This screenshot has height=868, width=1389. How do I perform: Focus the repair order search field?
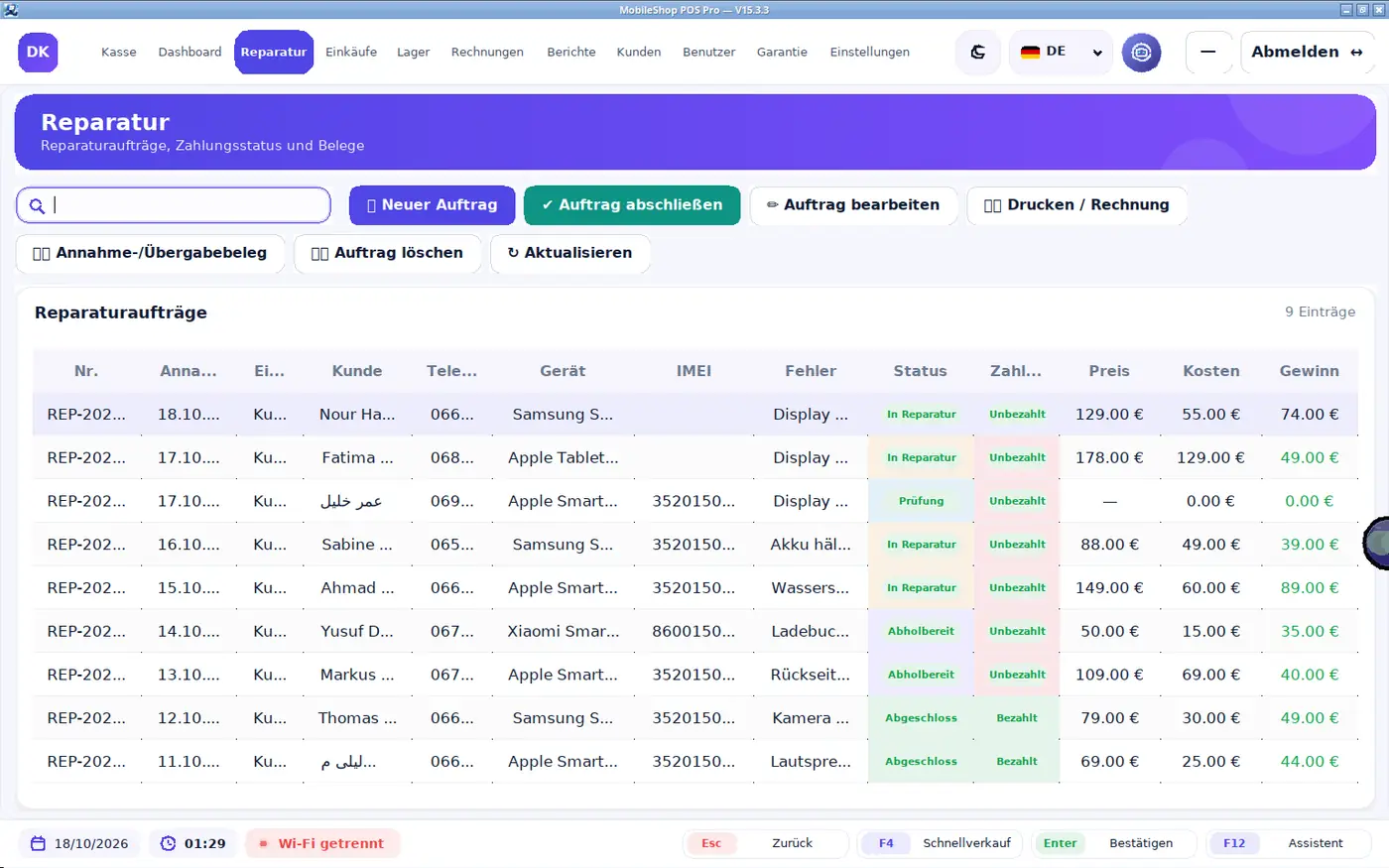tap(174, 205)
